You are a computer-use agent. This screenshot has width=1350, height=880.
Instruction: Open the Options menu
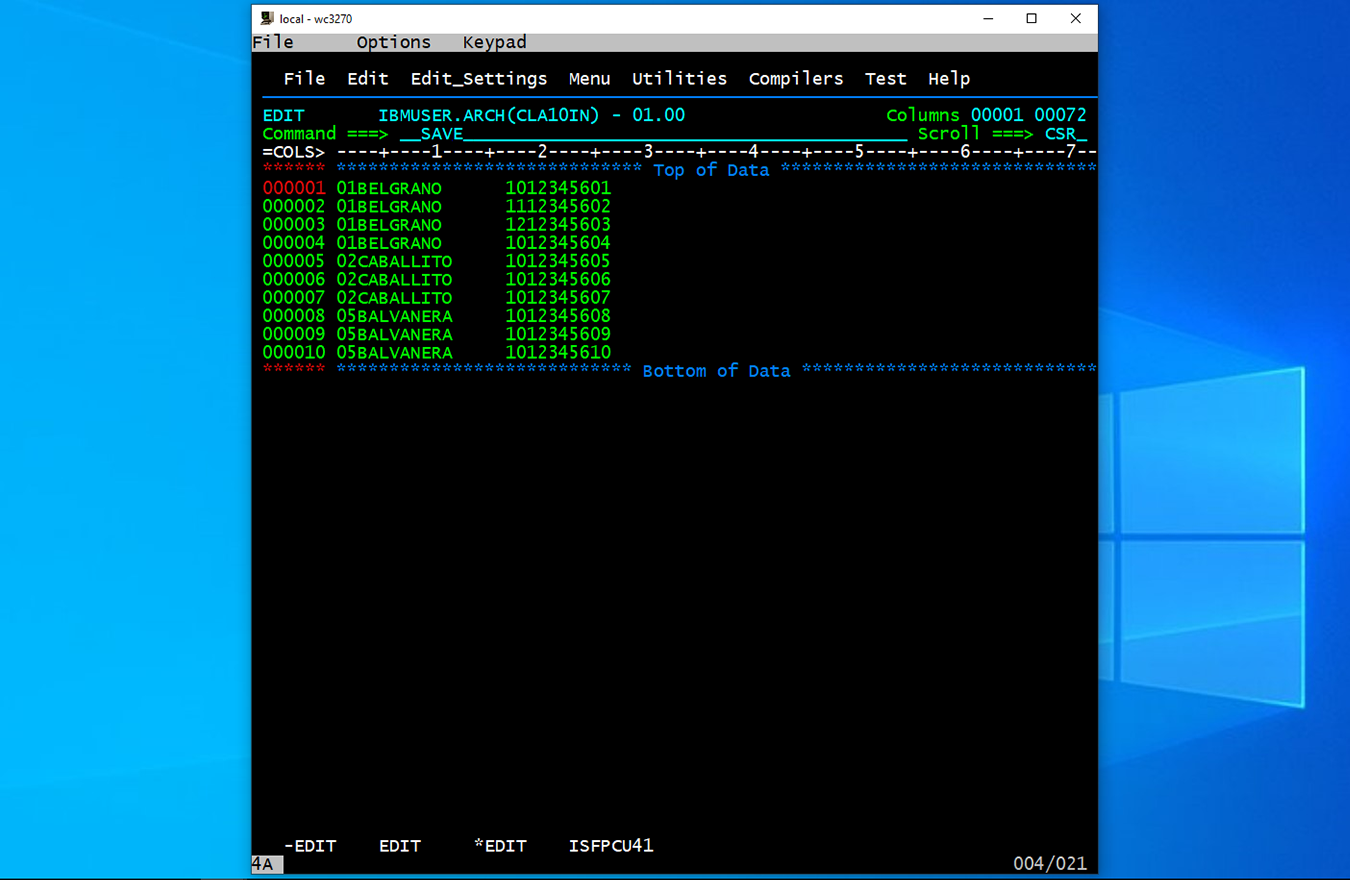pyautogui.click(x=393, y=42)
